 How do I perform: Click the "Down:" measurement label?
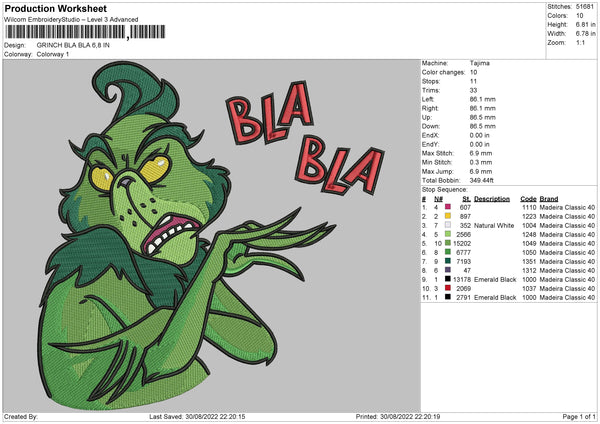[431, 126]
